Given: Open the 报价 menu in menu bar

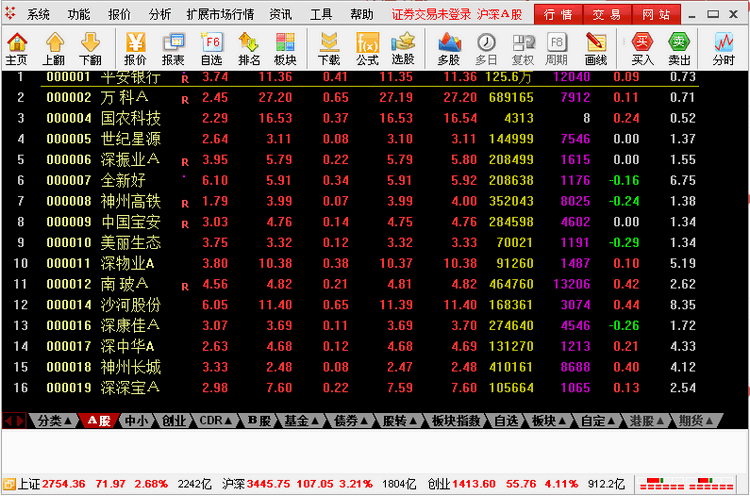Looking at the screenshot, I should (x=119, y=15).
